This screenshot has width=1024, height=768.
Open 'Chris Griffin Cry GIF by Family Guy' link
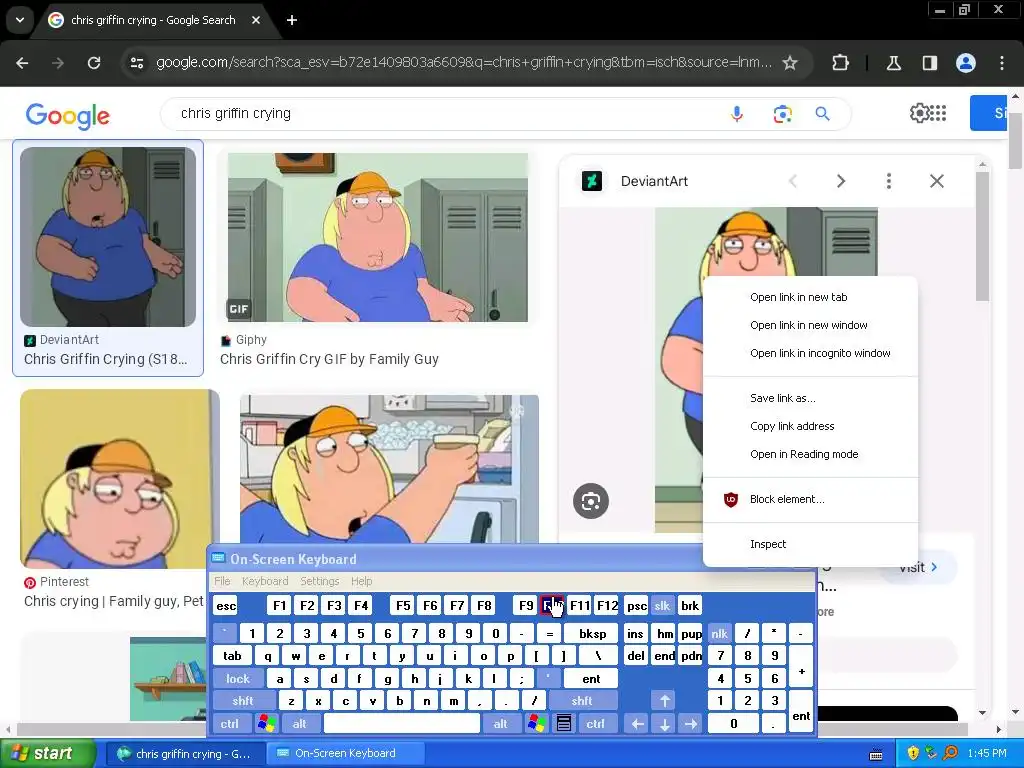[329, 359]
